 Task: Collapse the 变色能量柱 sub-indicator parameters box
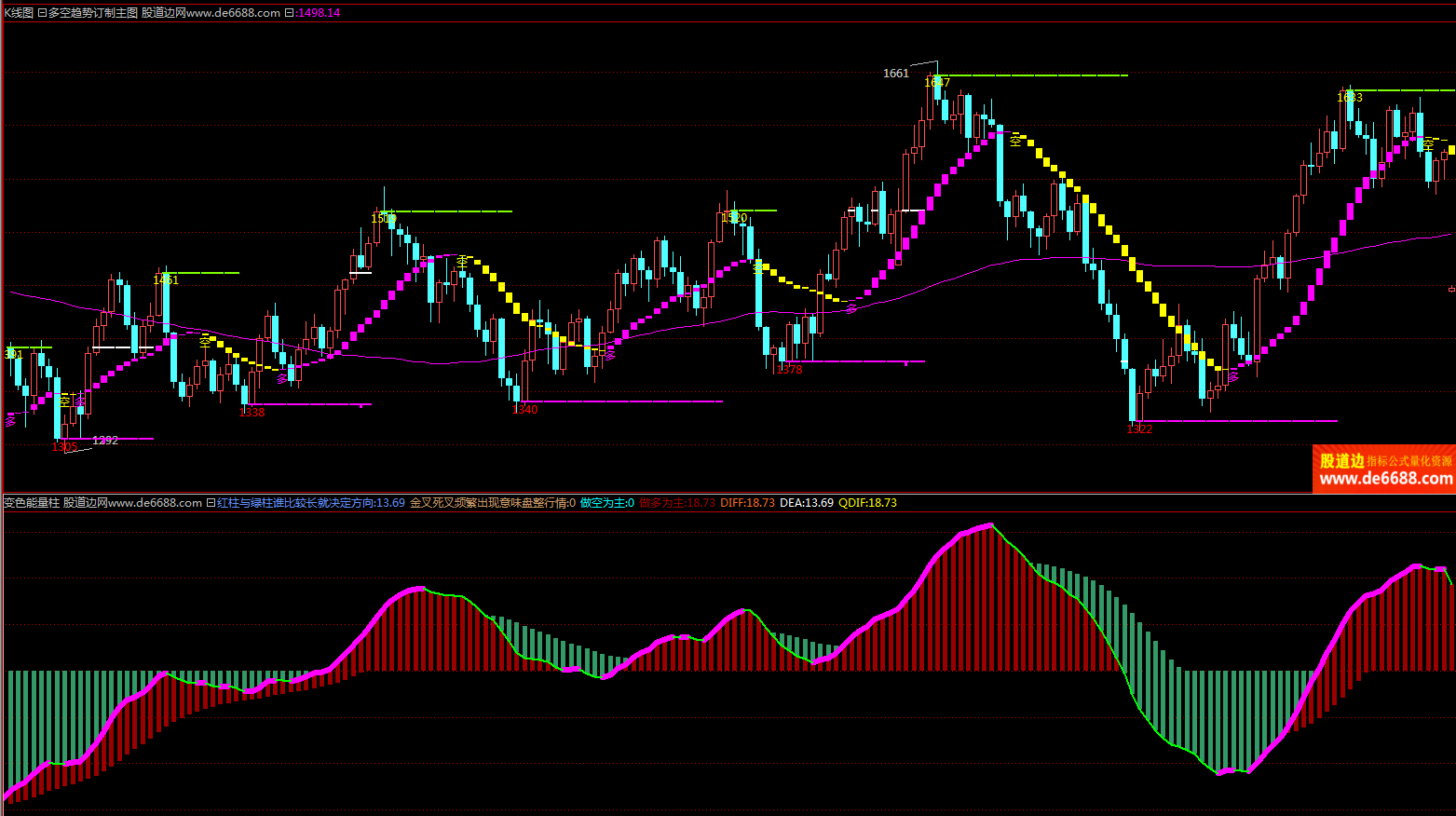click(211, 503)
